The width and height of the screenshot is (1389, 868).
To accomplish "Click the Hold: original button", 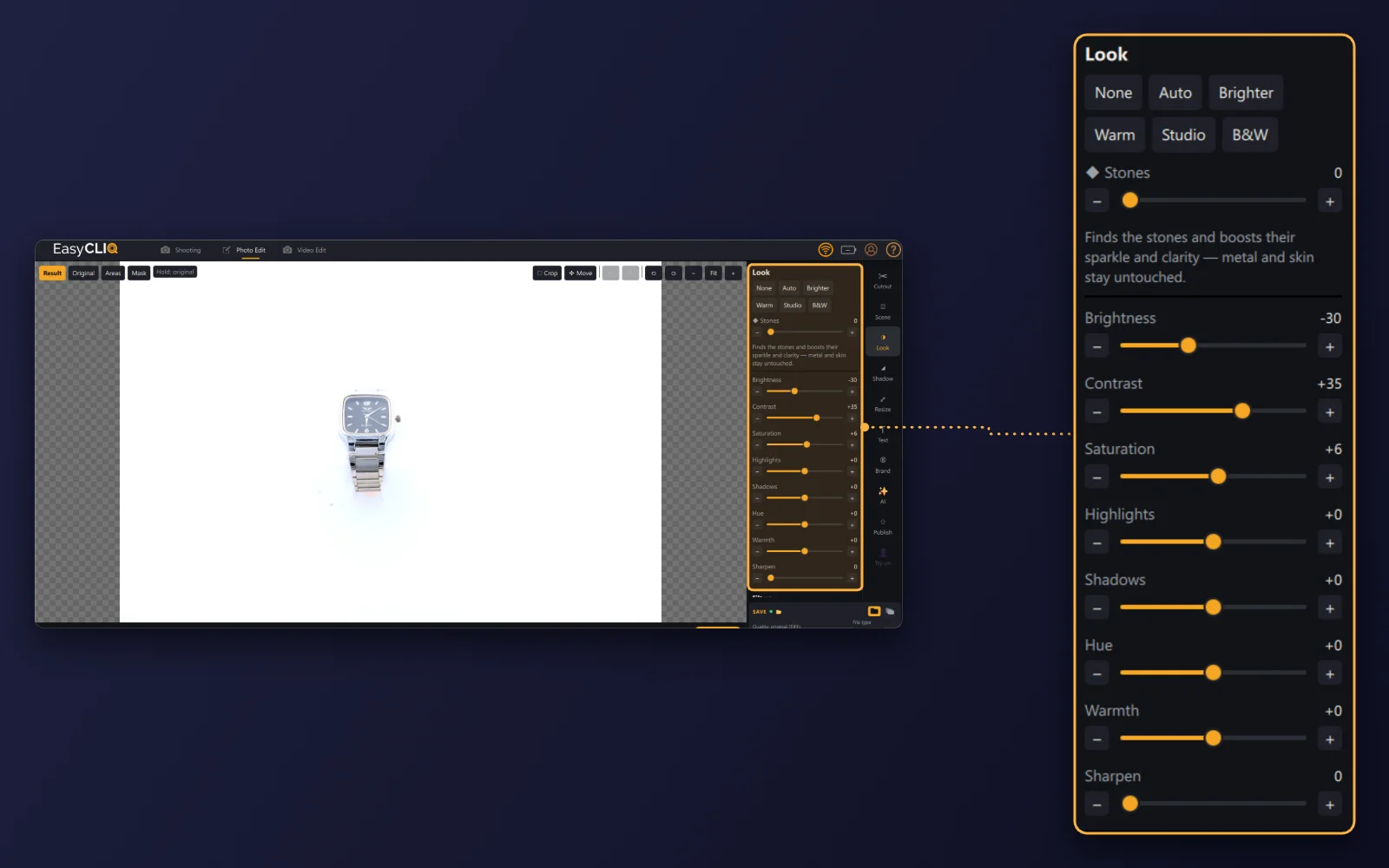I will point(175,272).
